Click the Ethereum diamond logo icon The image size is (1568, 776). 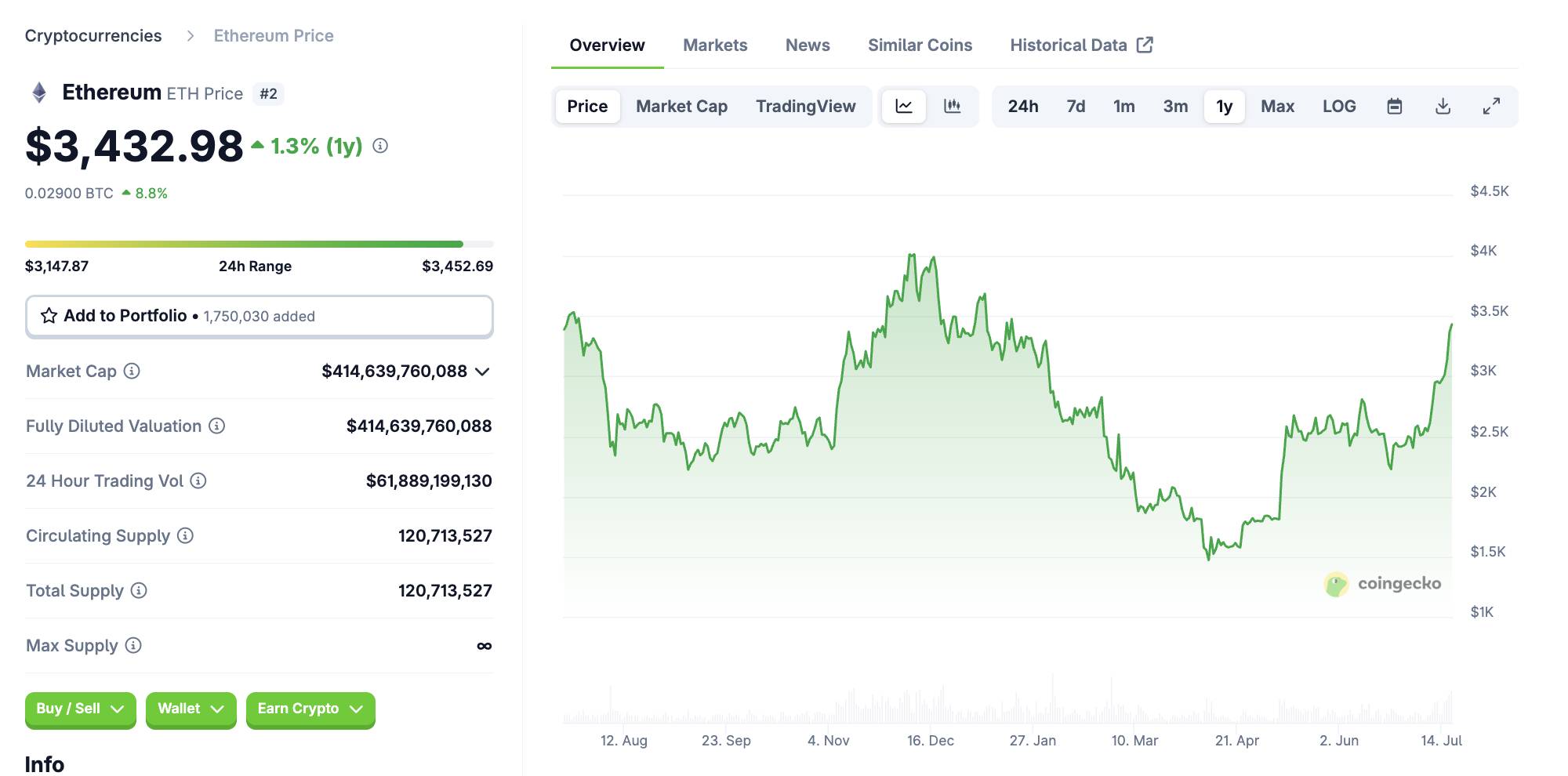point(39,92)
